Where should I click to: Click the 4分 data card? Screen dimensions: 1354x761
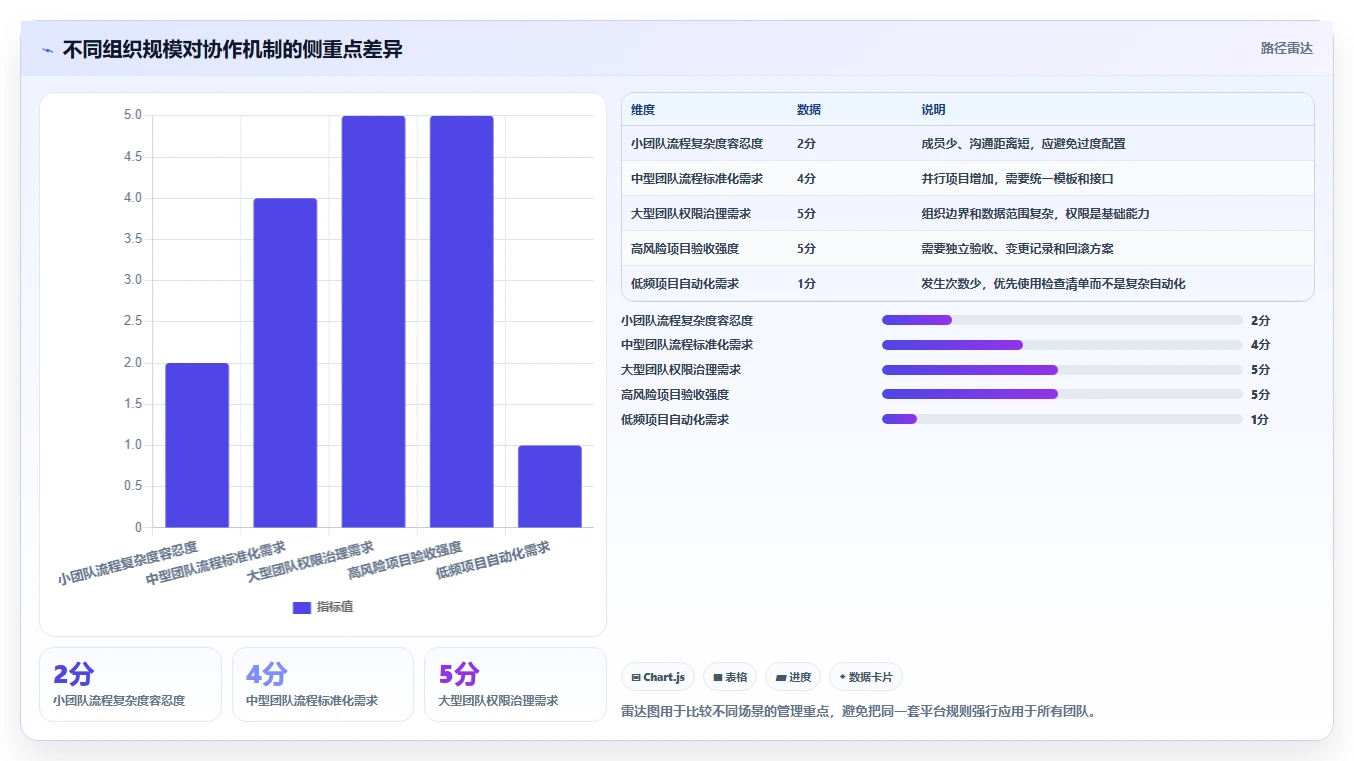322,684
